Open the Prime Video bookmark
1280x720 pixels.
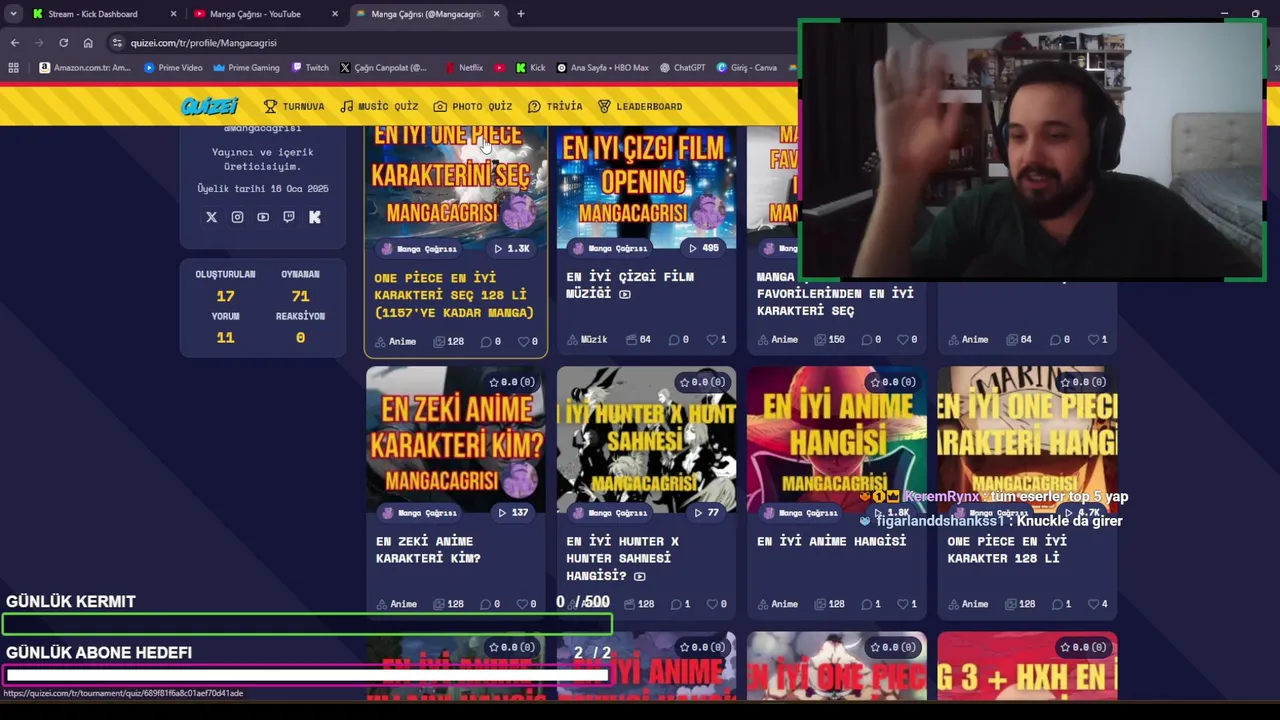tap(173, 68)
